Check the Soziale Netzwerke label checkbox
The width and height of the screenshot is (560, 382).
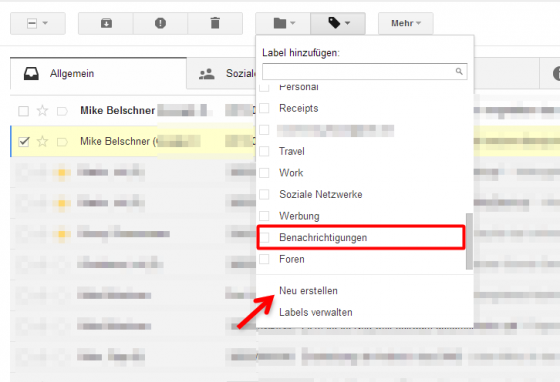tap(264, 194)
